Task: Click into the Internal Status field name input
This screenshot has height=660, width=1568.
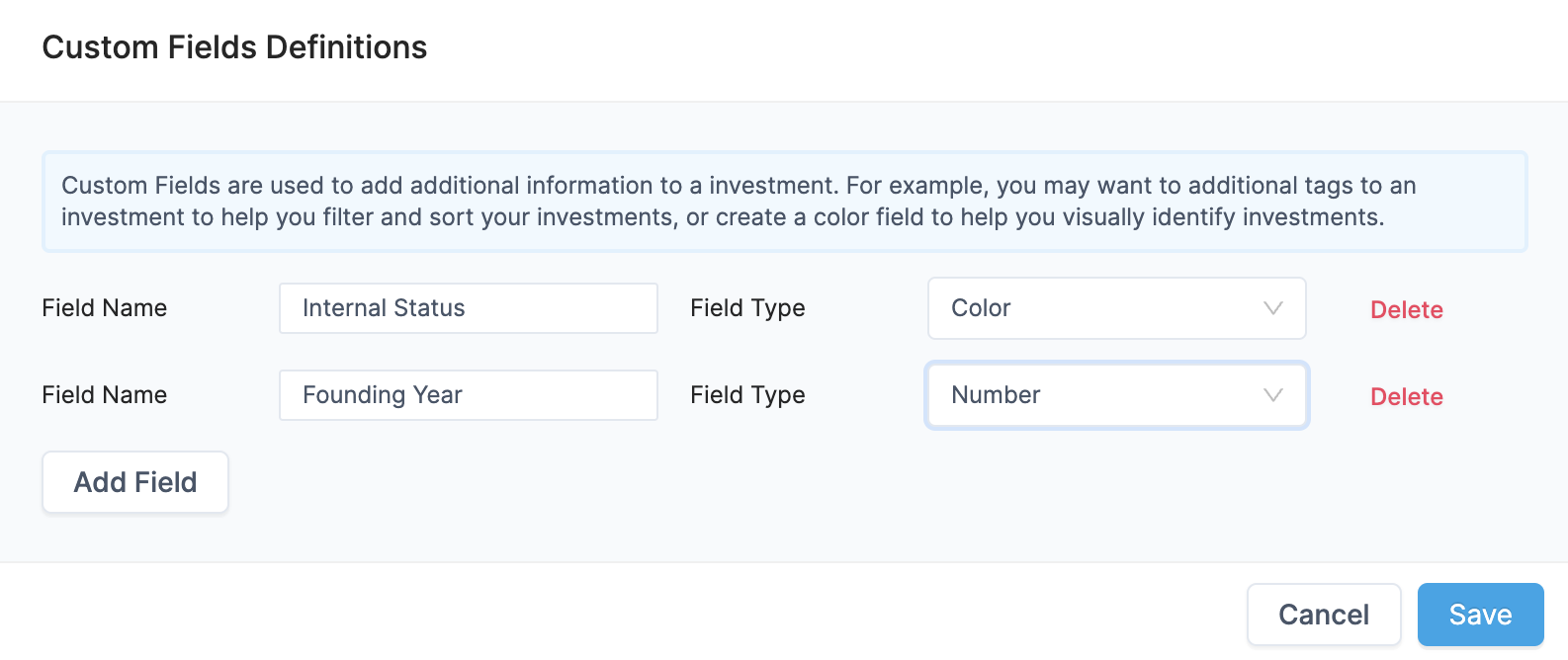Action: [468, 308]
